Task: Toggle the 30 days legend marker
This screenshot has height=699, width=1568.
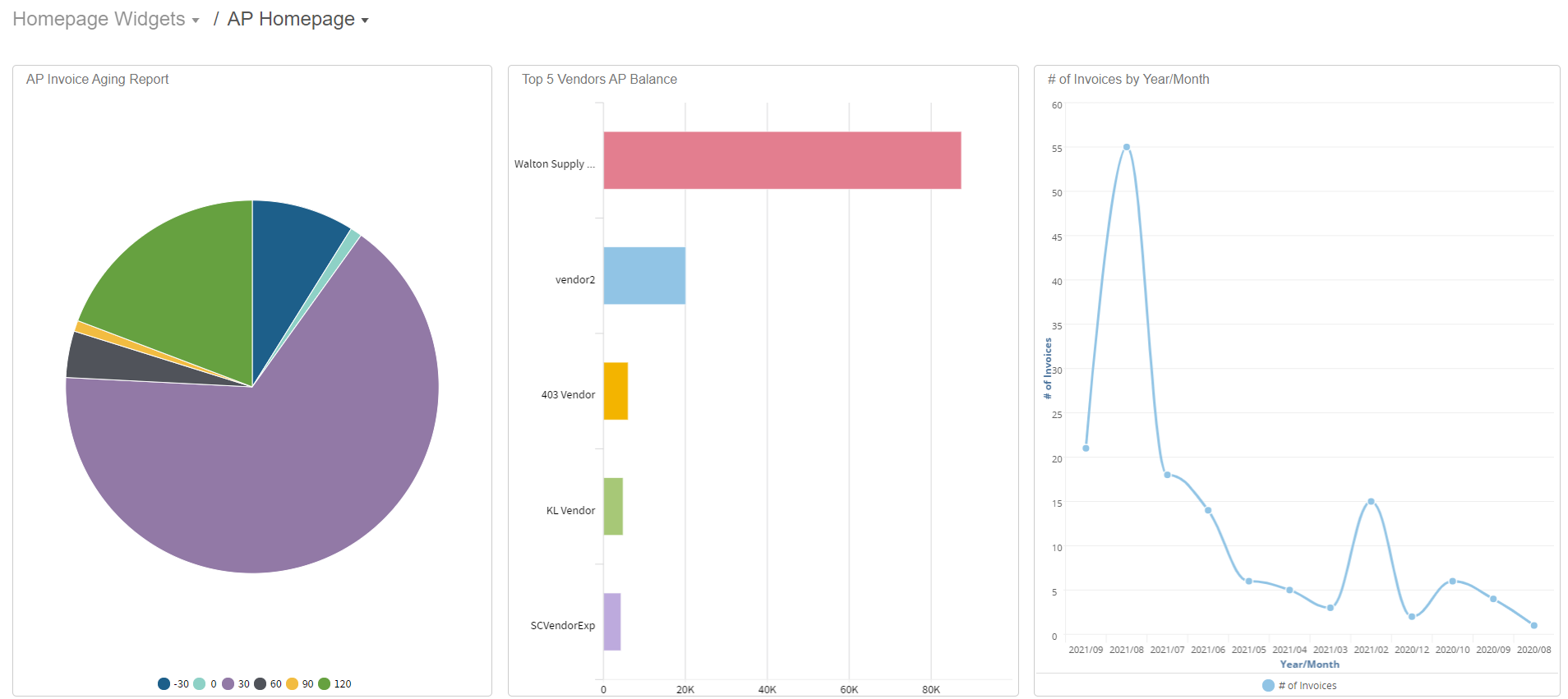Action: pyautogui.click(x=228, y=683)
